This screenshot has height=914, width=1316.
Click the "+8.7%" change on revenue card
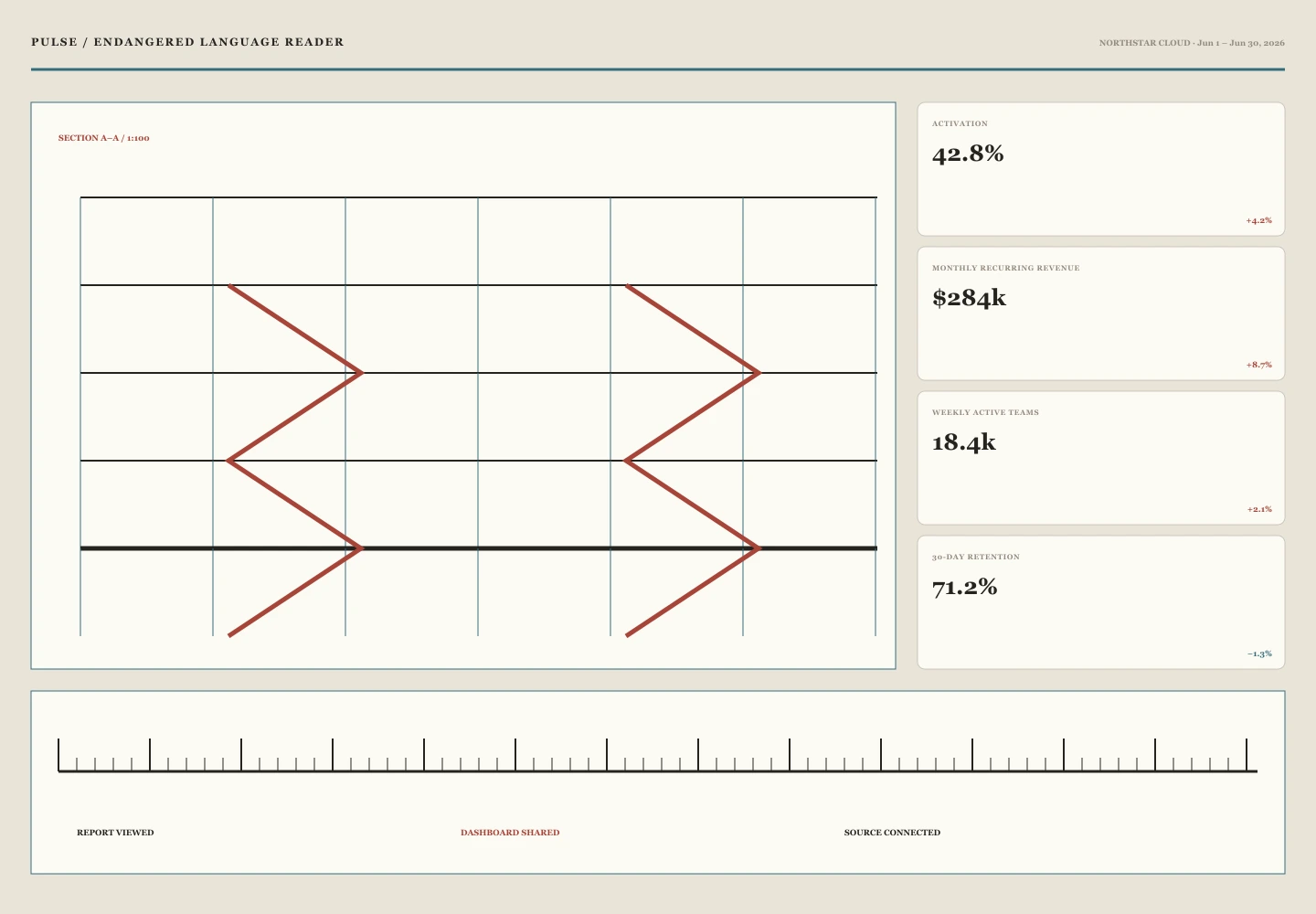(x=1258, y=365)
